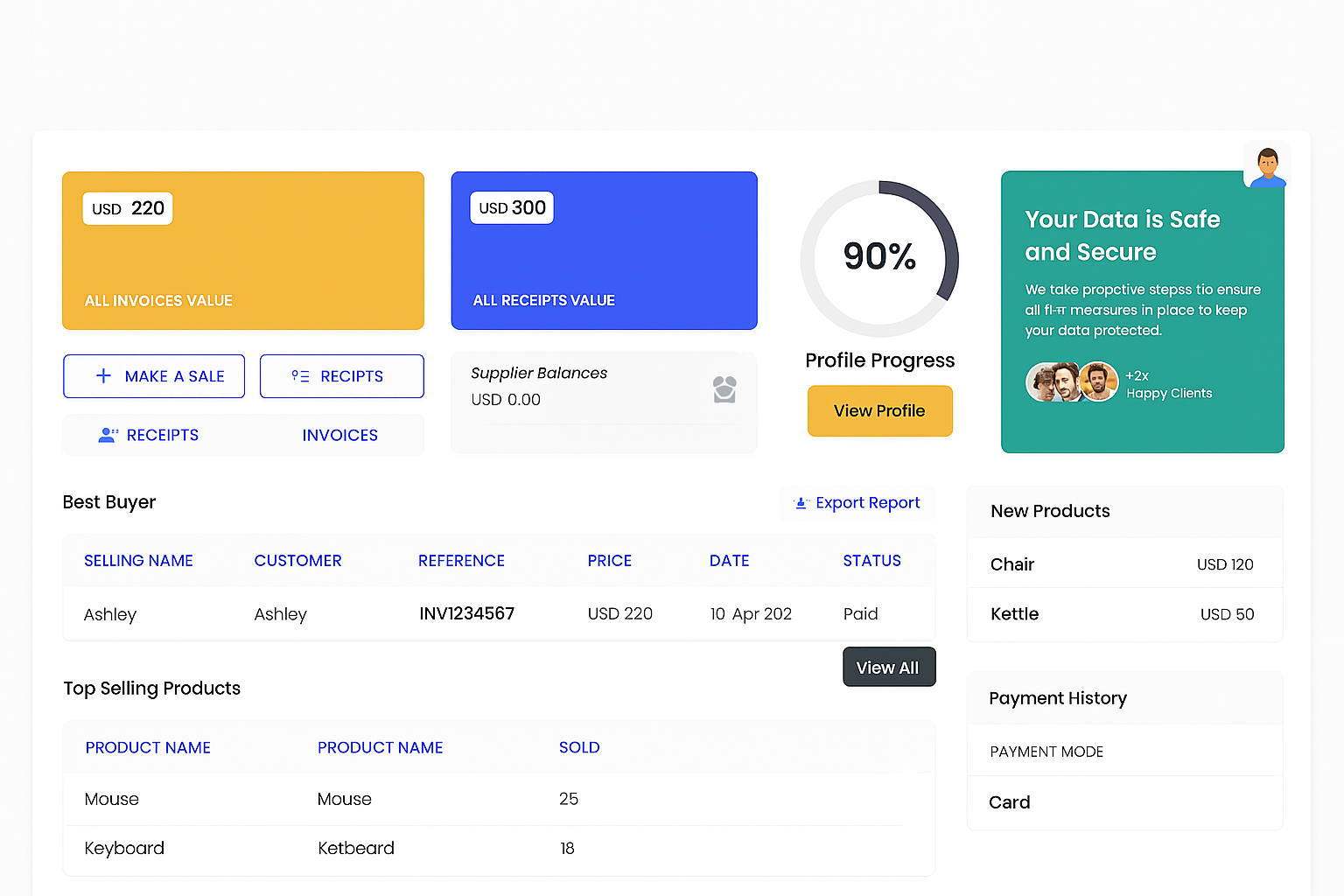Switch to the Receipts section
The width and height of the screenshot is (1344, 896).
coord(163,435)
